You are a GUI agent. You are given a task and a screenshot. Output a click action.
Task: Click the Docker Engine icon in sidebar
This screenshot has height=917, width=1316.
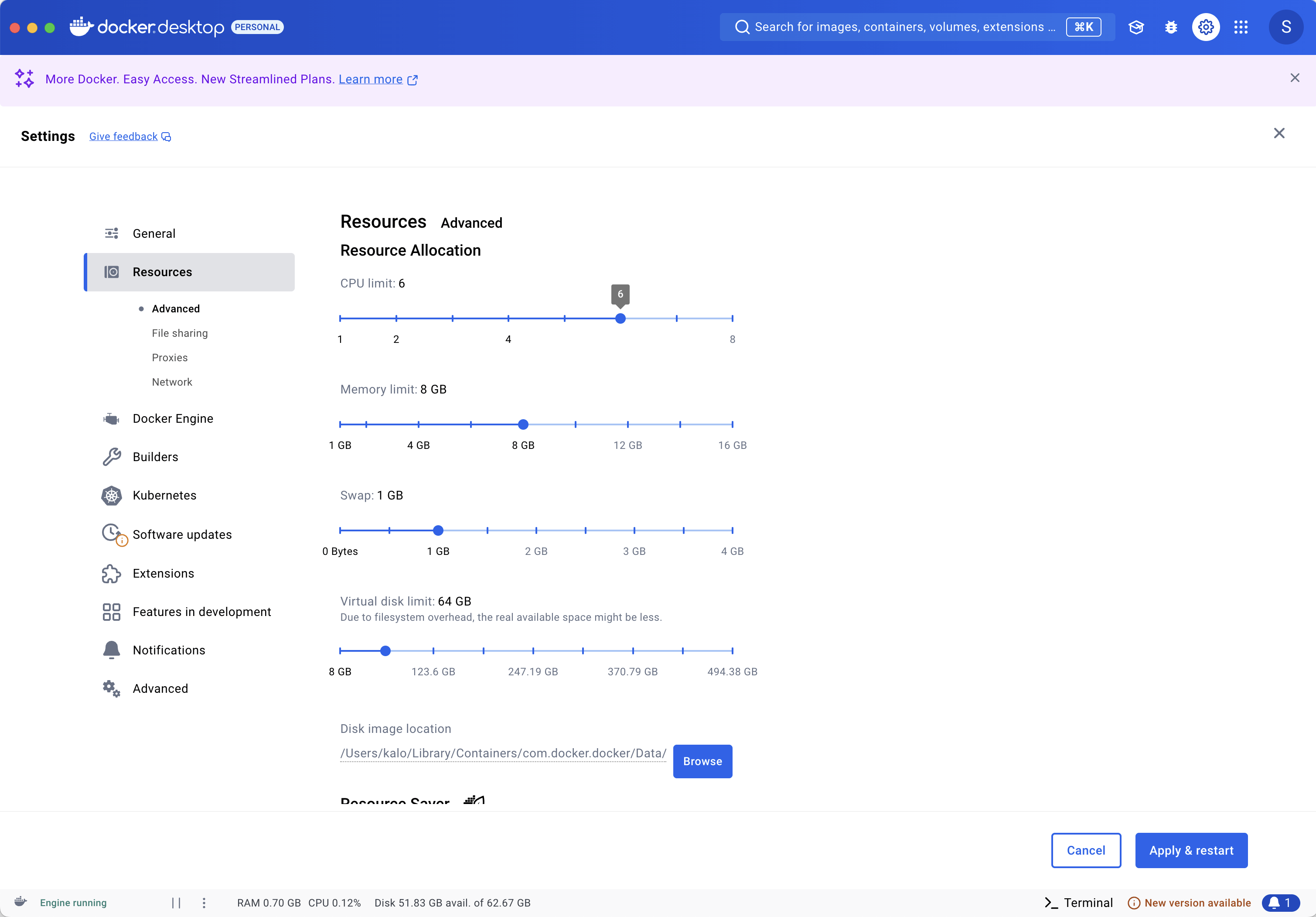(111, 419)
